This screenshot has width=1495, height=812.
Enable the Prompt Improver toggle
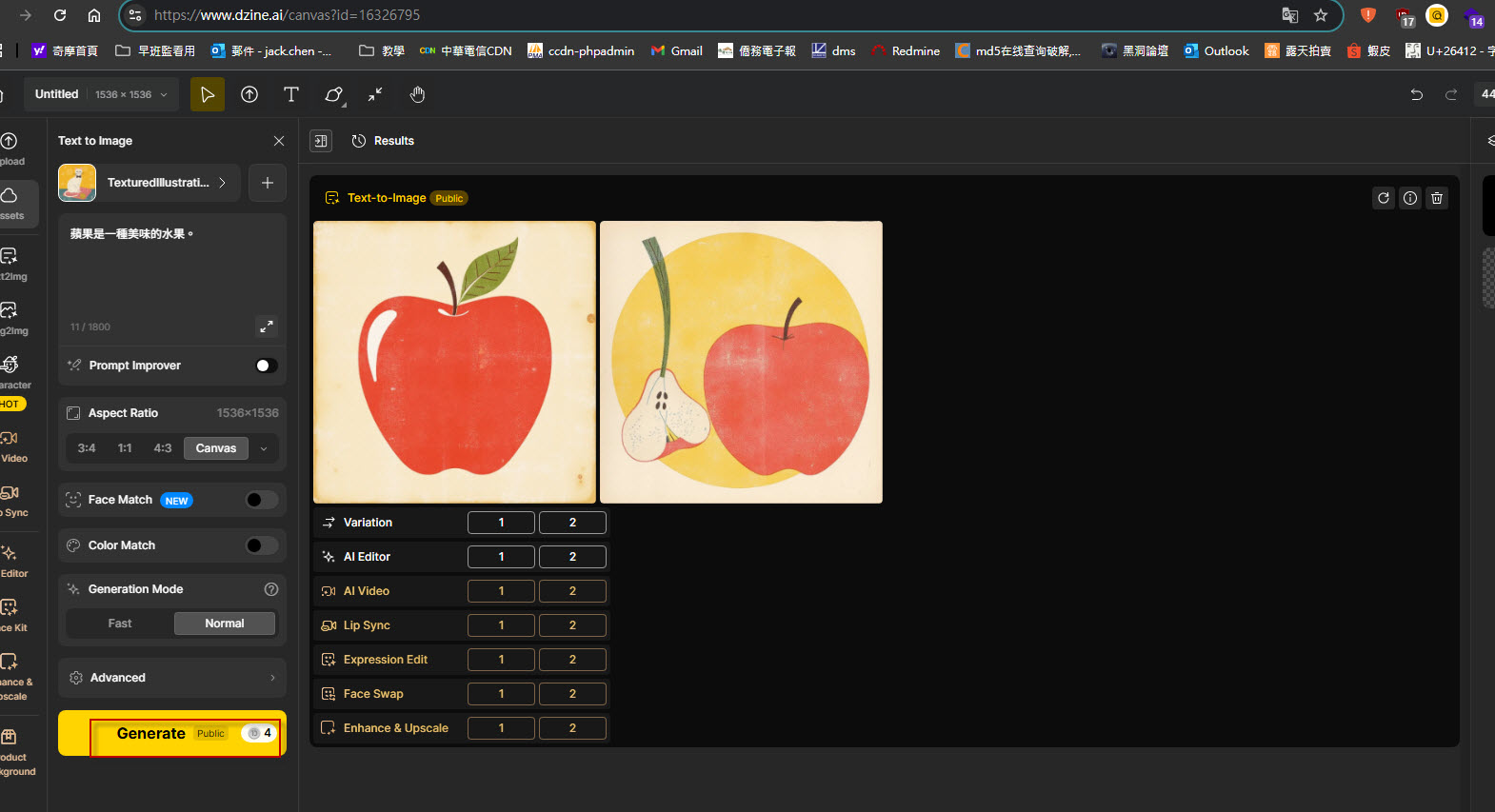pyautogui.click(x=267, y=366)
